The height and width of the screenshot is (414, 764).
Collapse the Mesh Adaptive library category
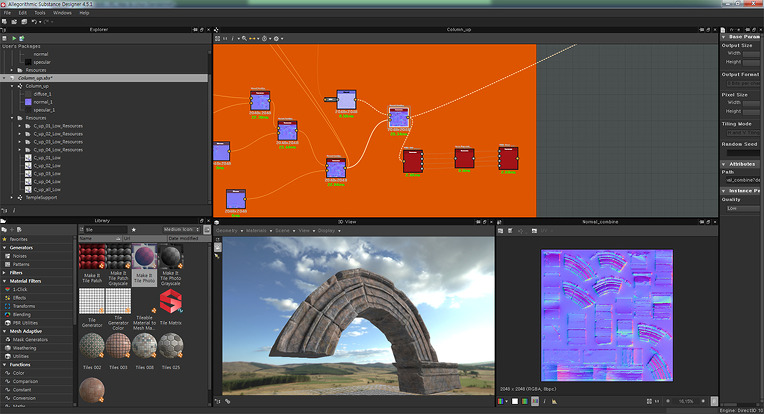pyautogui.click(x=4, y=331)
